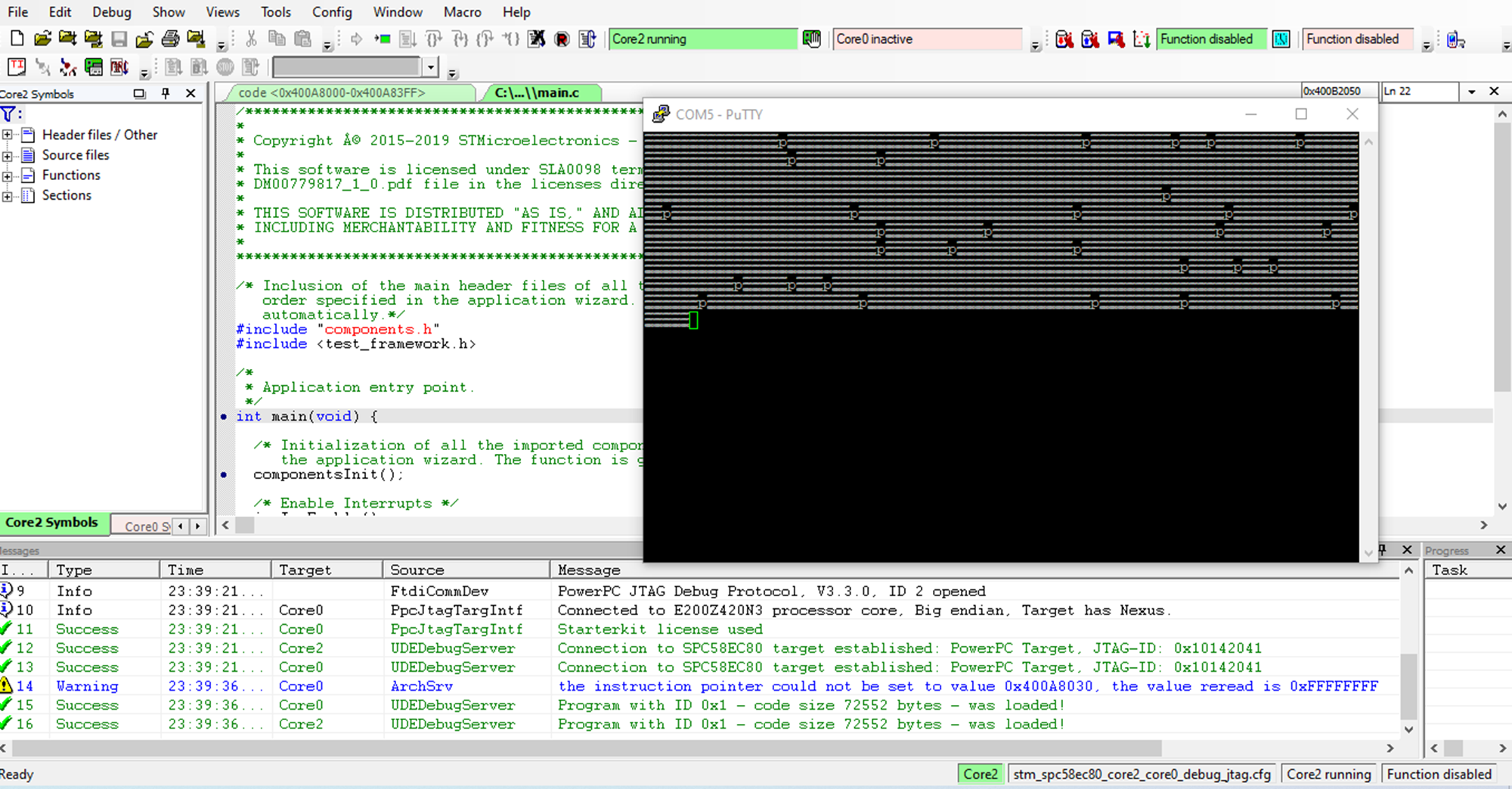Select the TI text item icon
The image size is (1512, 789).
click(17, 67)
